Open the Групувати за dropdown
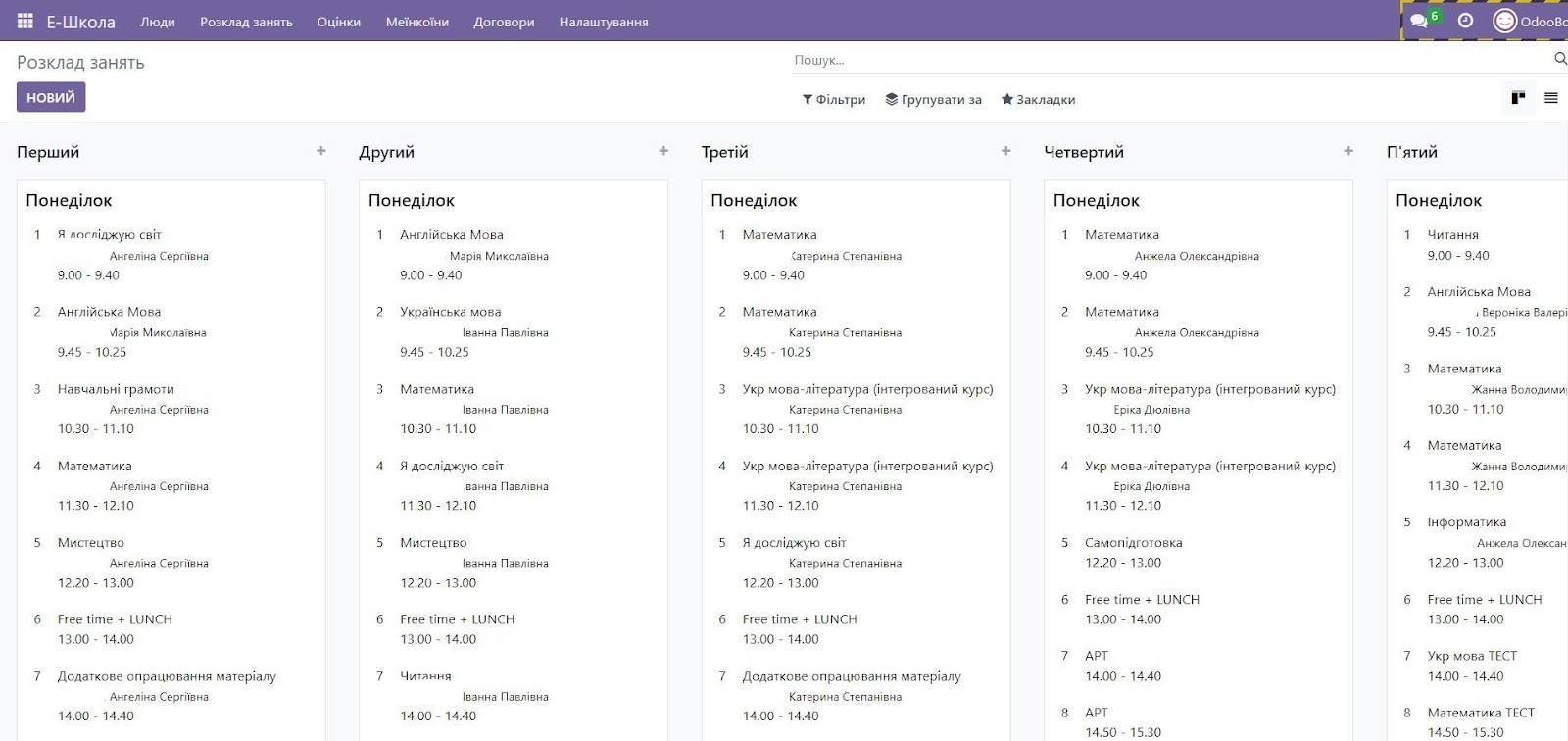The width and height of the screenshot is (1568, 741). (933, 99)
